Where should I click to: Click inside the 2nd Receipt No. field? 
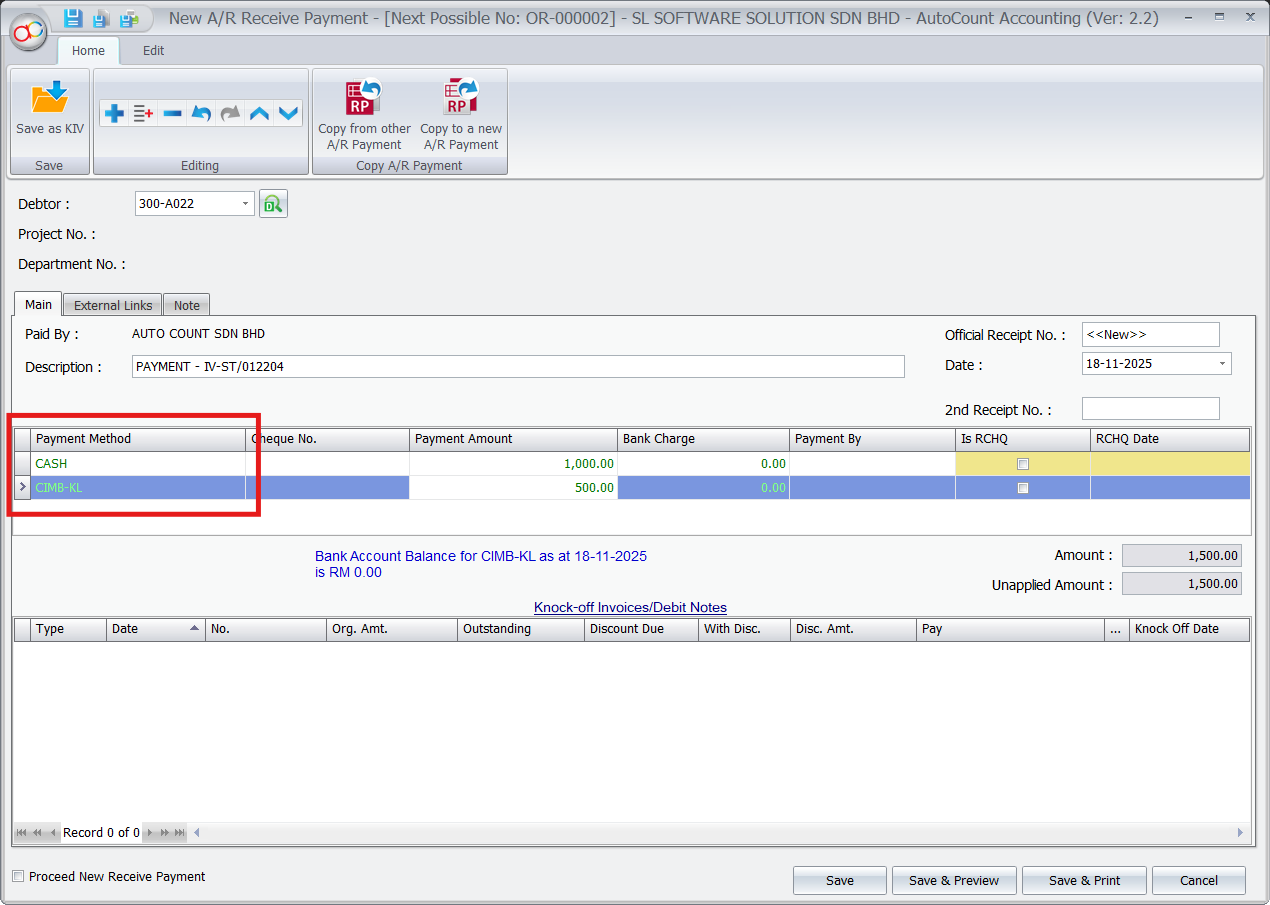tap(1149, 408)
